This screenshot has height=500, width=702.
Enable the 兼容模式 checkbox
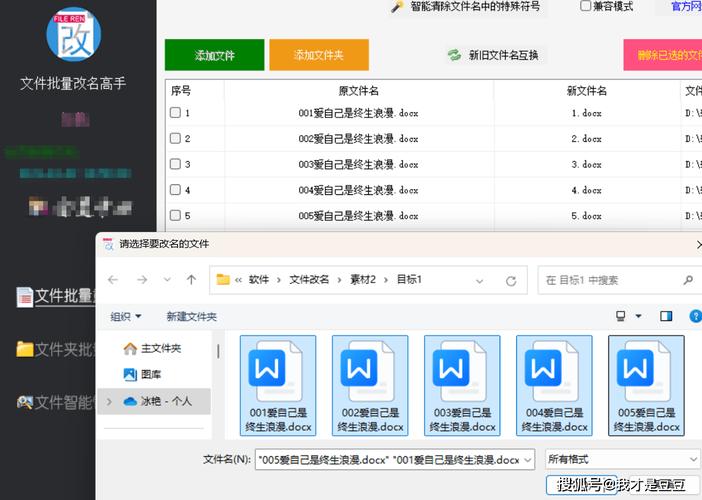pyautogui.click(x=586, y=6)
